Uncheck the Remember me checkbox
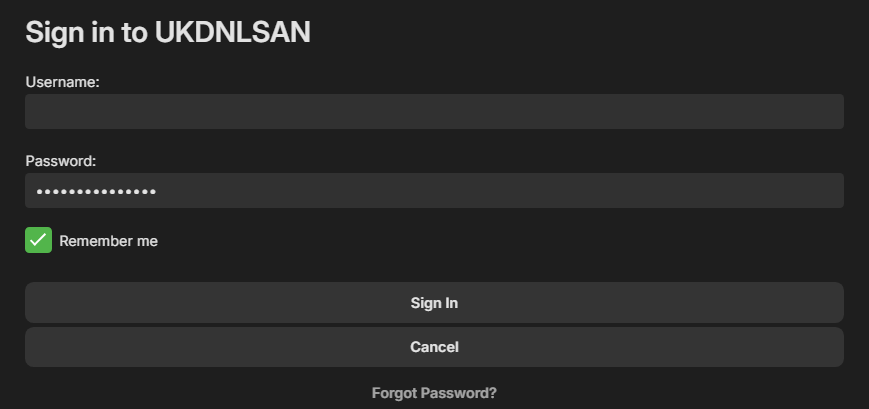This screenshot has height=409, width=869. (38, 240)
